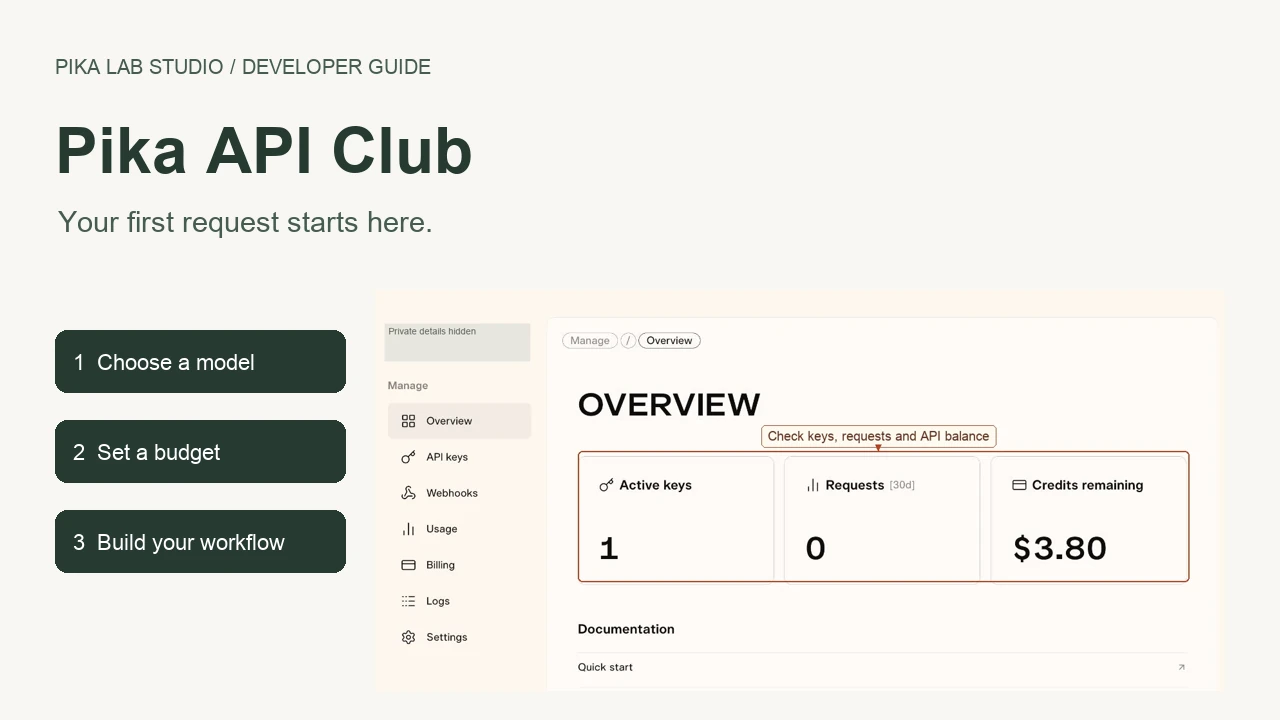Click the Manage sidebar section label
Viewport: 1280px width, 720px height.
tap(408, 385)
